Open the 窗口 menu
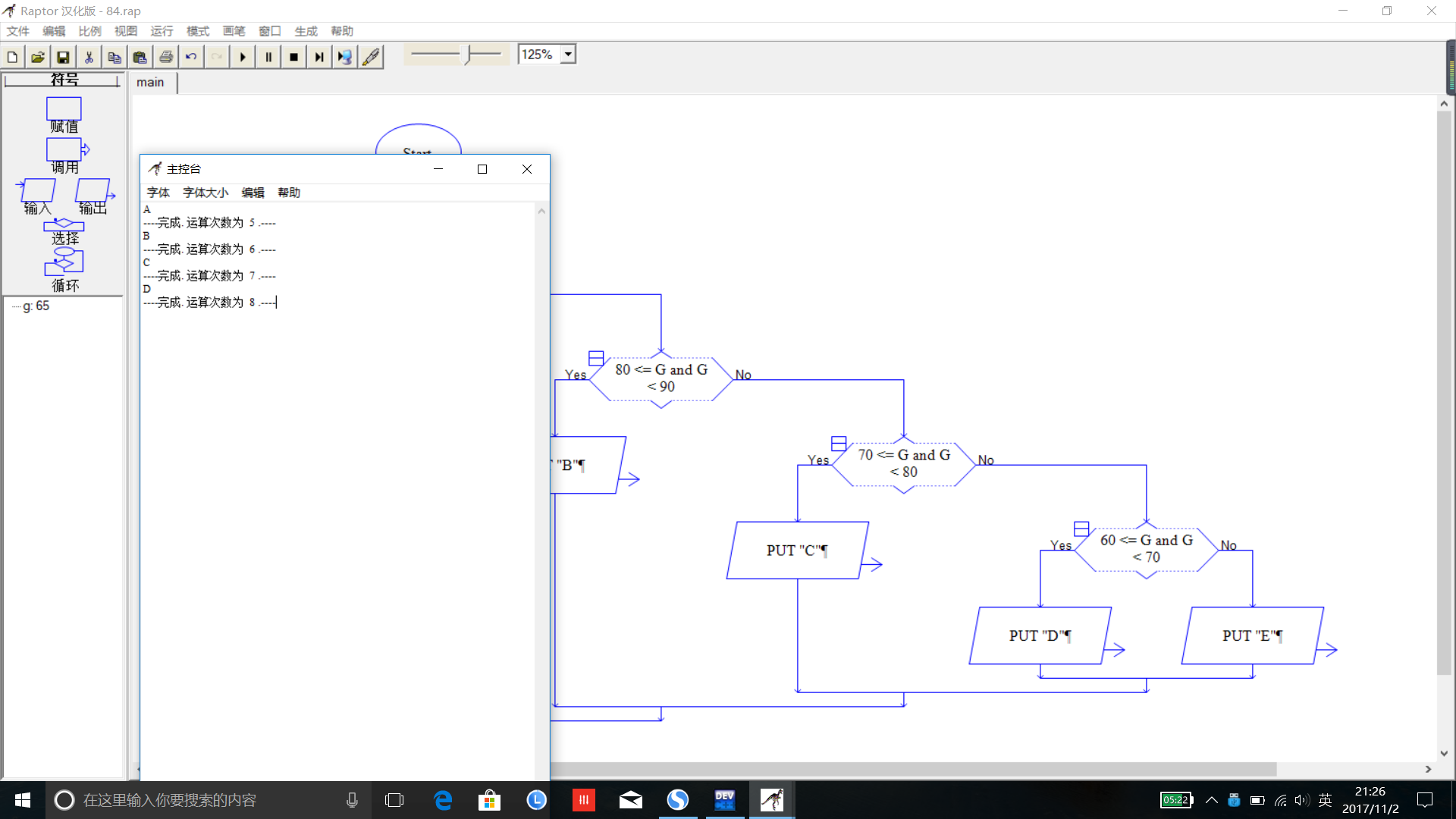This screenshot has width=1456, height=819. click(270, 31)
